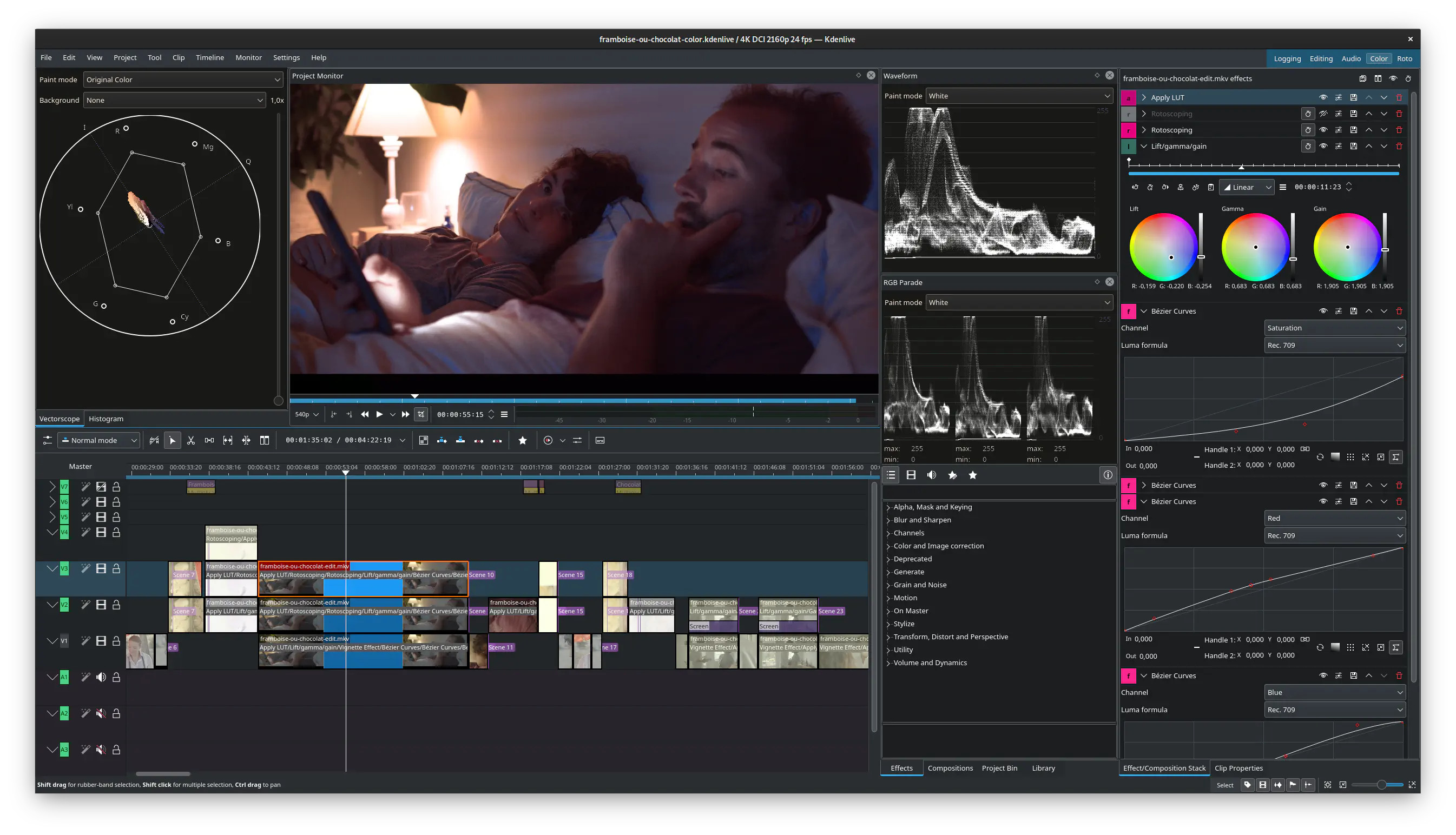Play the project monitor preview

tap(379, 414)
